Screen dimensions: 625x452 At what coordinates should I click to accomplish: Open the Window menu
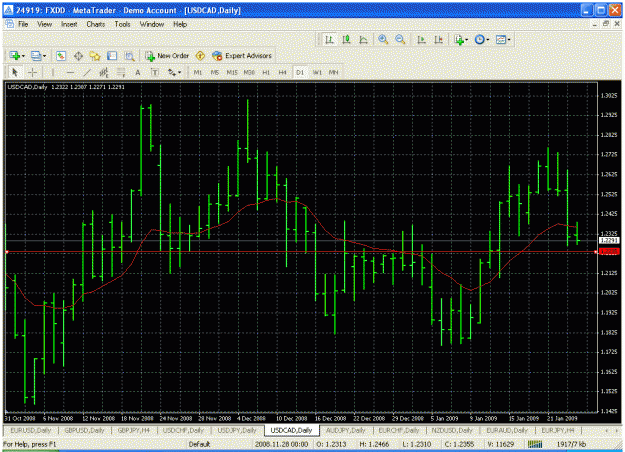(151, 24)
